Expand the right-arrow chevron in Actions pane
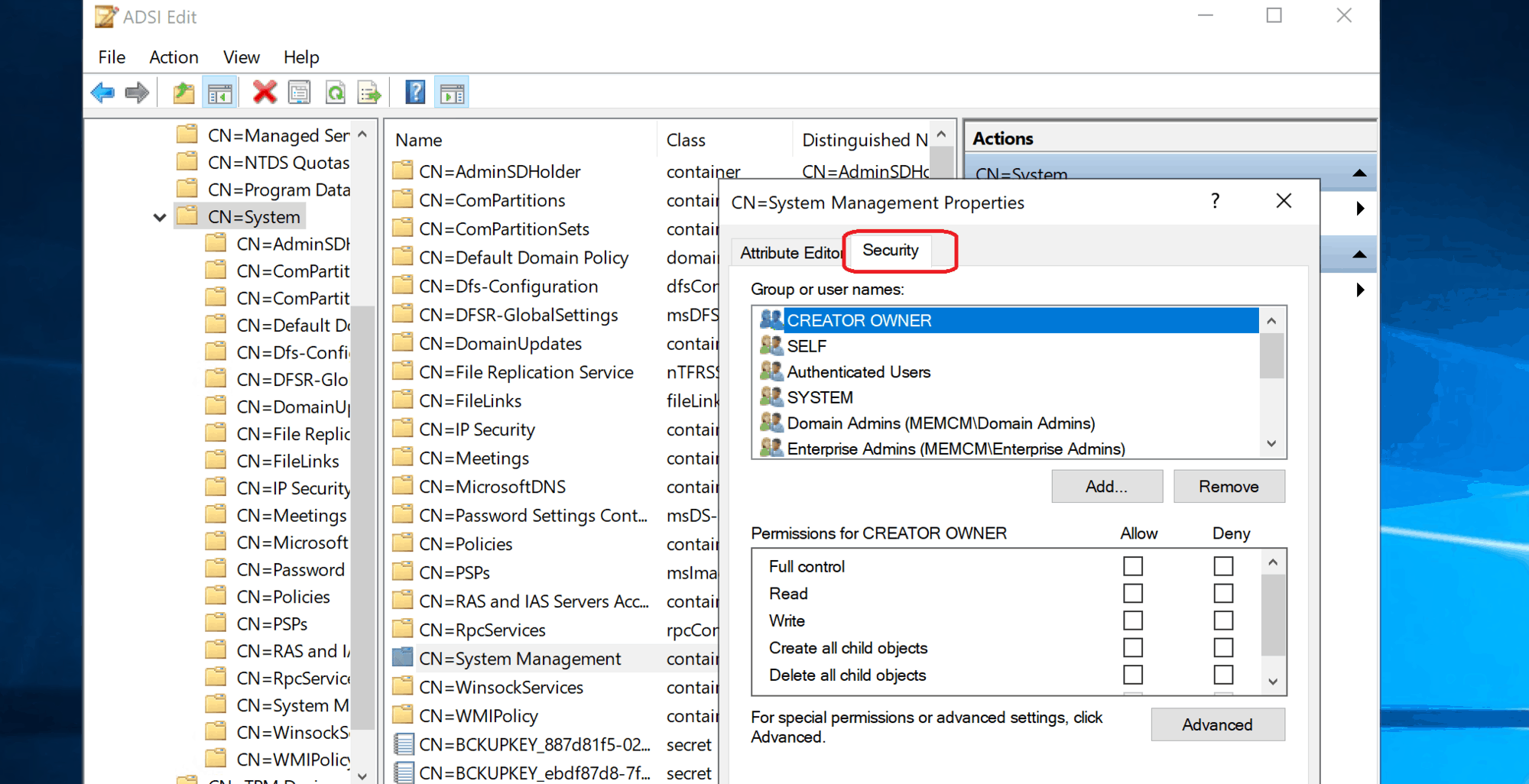1529x784 pixels. click(x=1360, y=208)
